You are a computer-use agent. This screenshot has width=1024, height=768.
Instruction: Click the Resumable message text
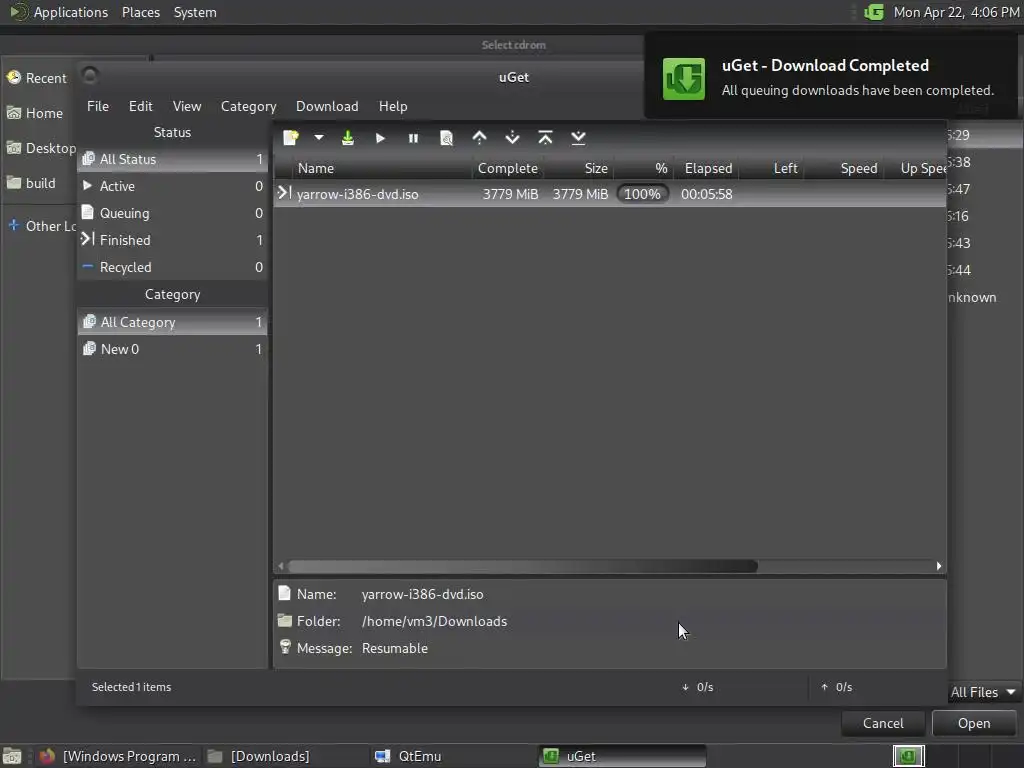coord(394,648)
